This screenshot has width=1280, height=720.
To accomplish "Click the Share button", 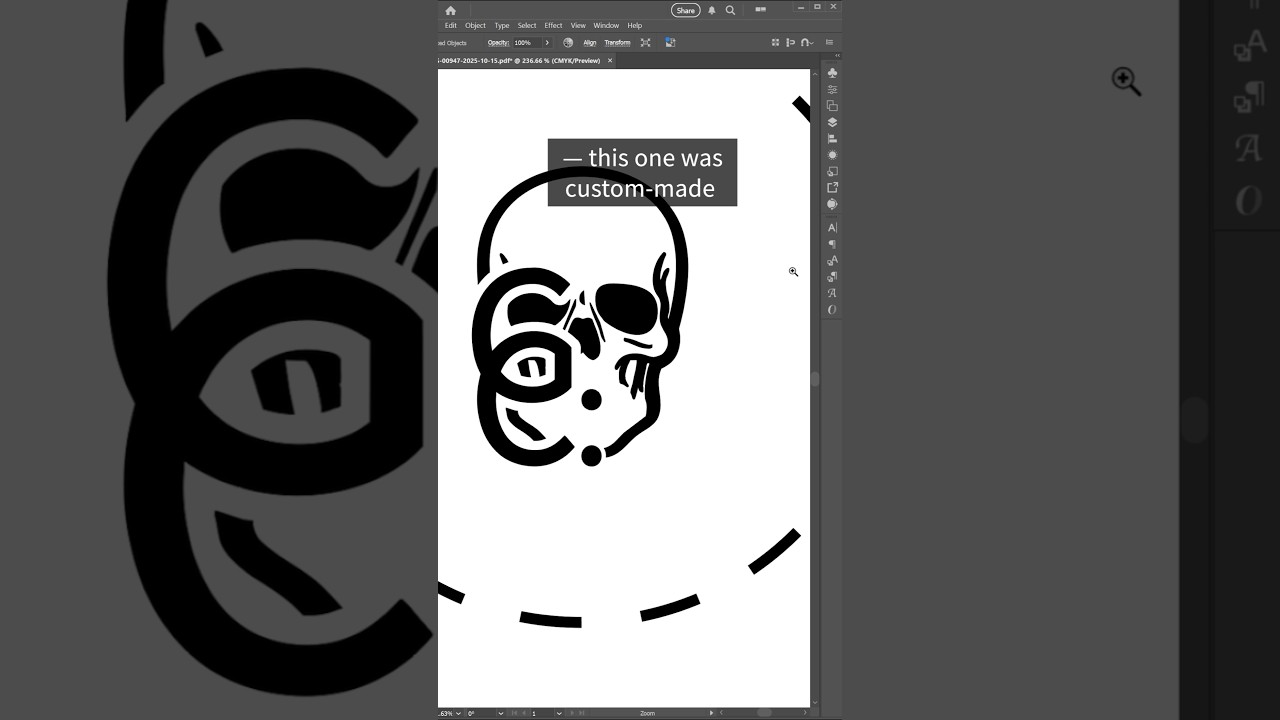I will [685, 10].
